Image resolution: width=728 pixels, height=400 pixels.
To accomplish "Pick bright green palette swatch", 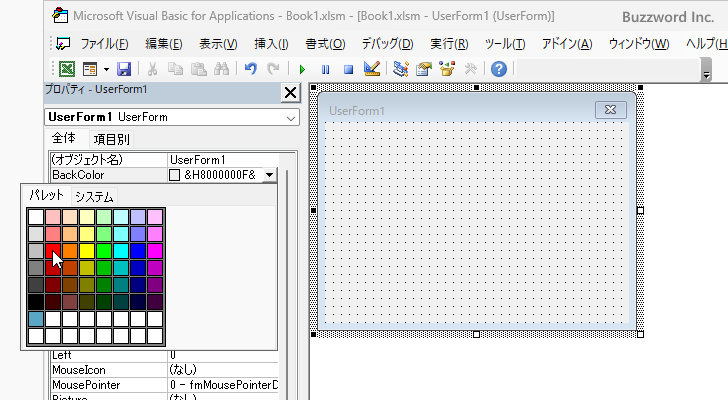I will (x=104, y=251).
